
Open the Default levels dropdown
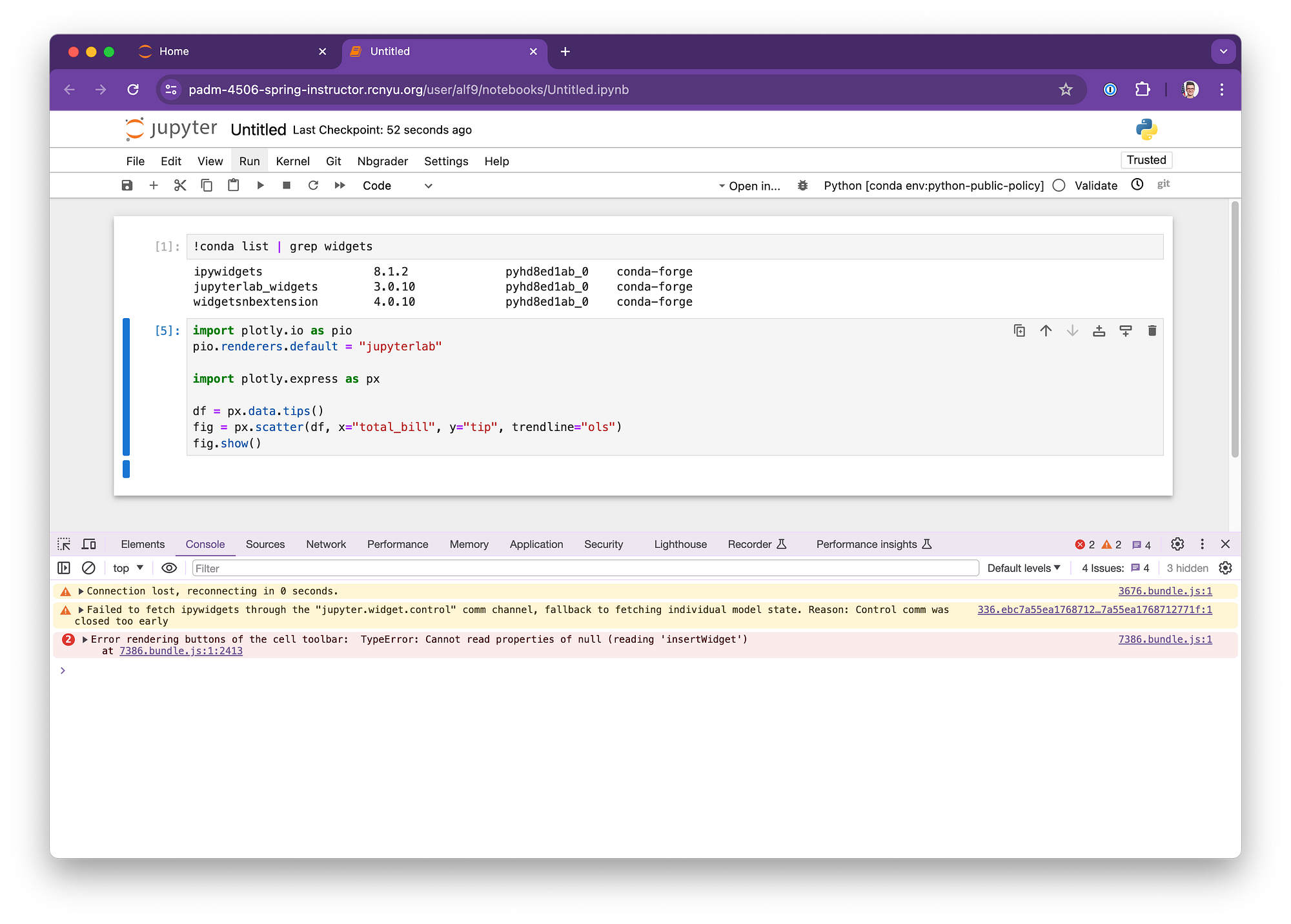[x=1024, y=568]
